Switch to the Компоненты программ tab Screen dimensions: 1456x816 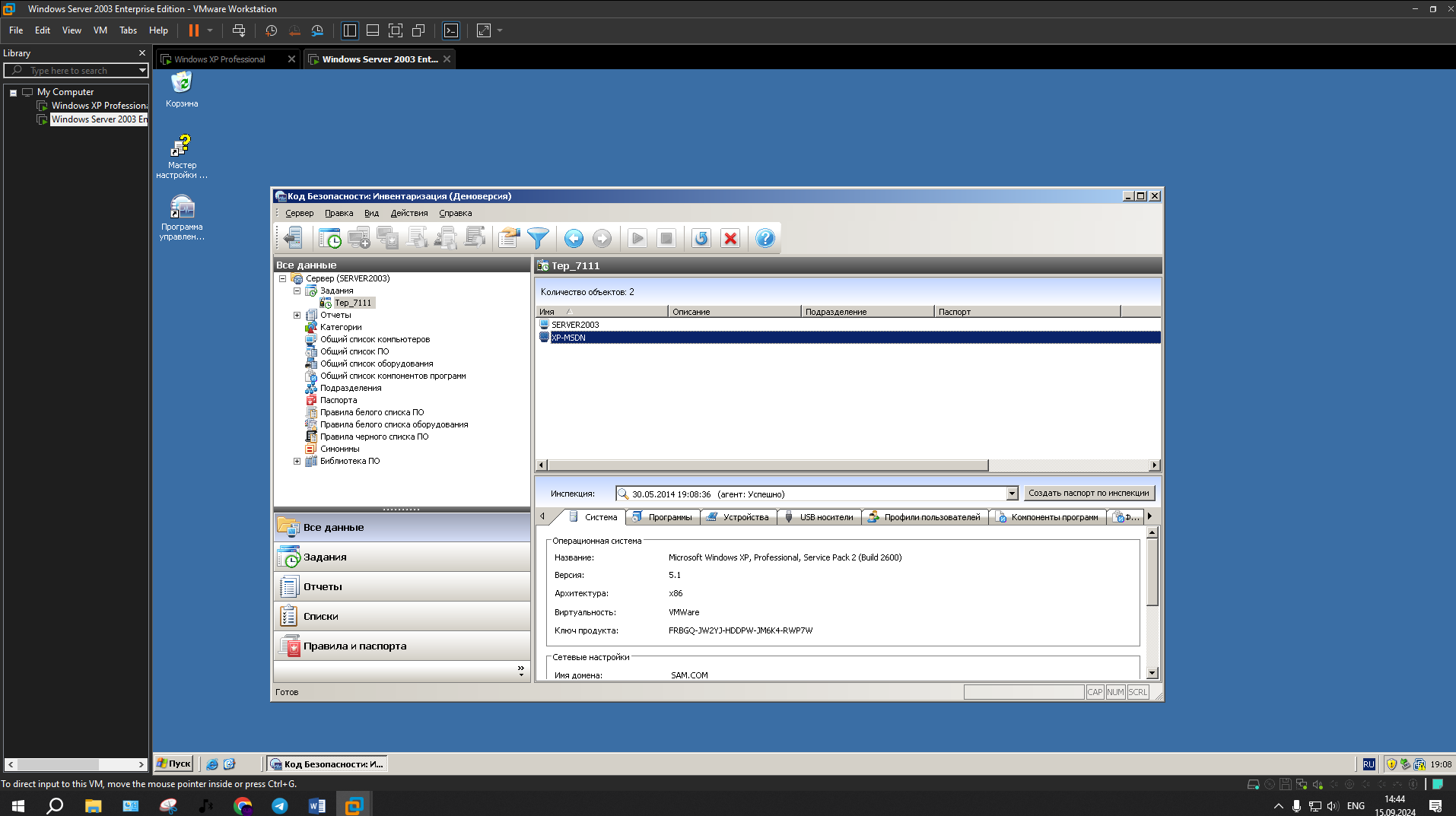1047,517
